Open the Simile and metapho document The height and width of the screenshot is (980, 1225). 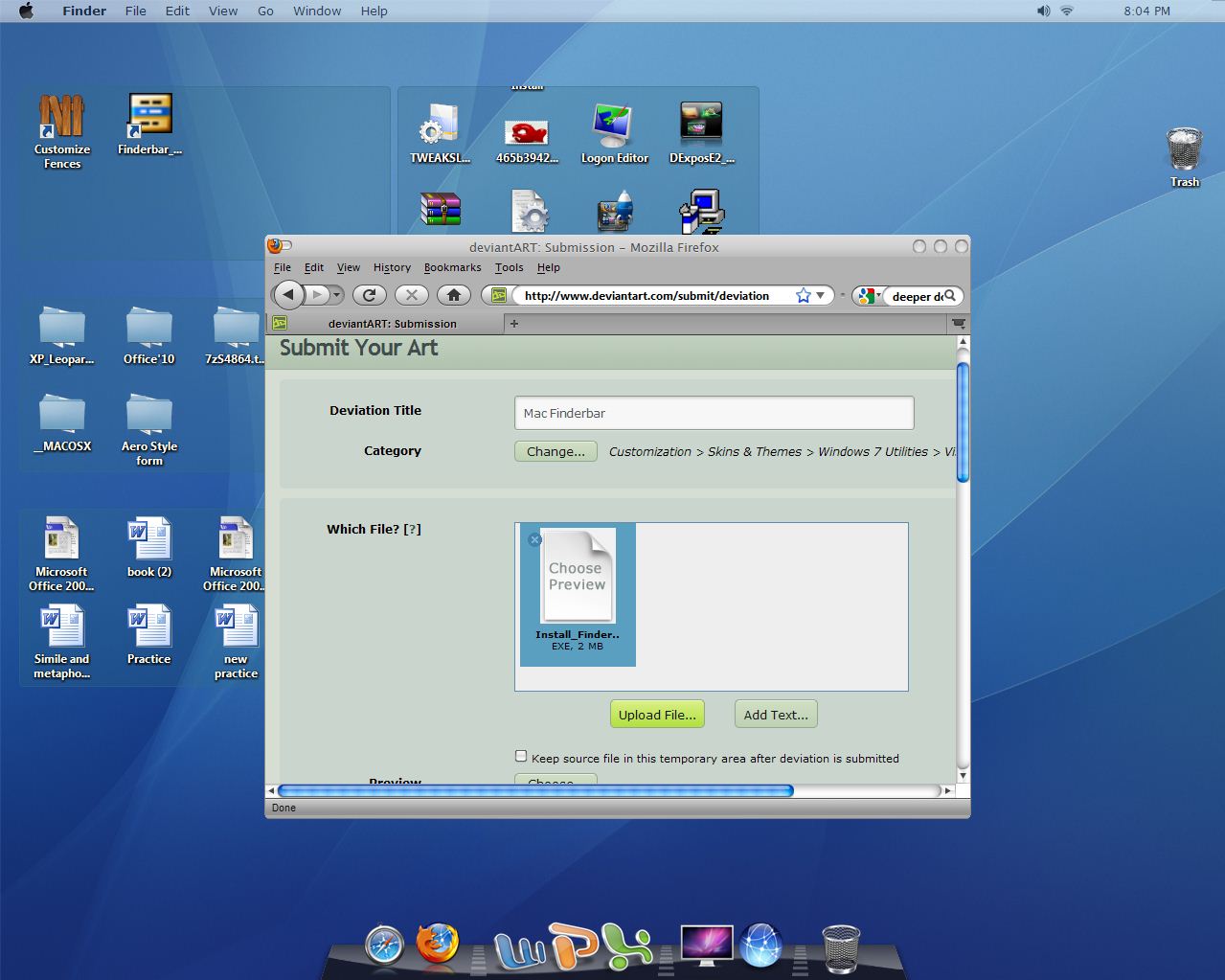(62, 641)
